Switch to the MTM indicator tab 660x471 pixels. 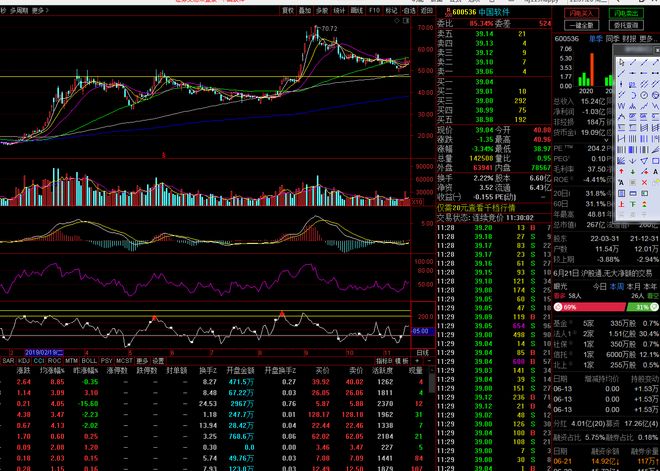tap(71, 360)
